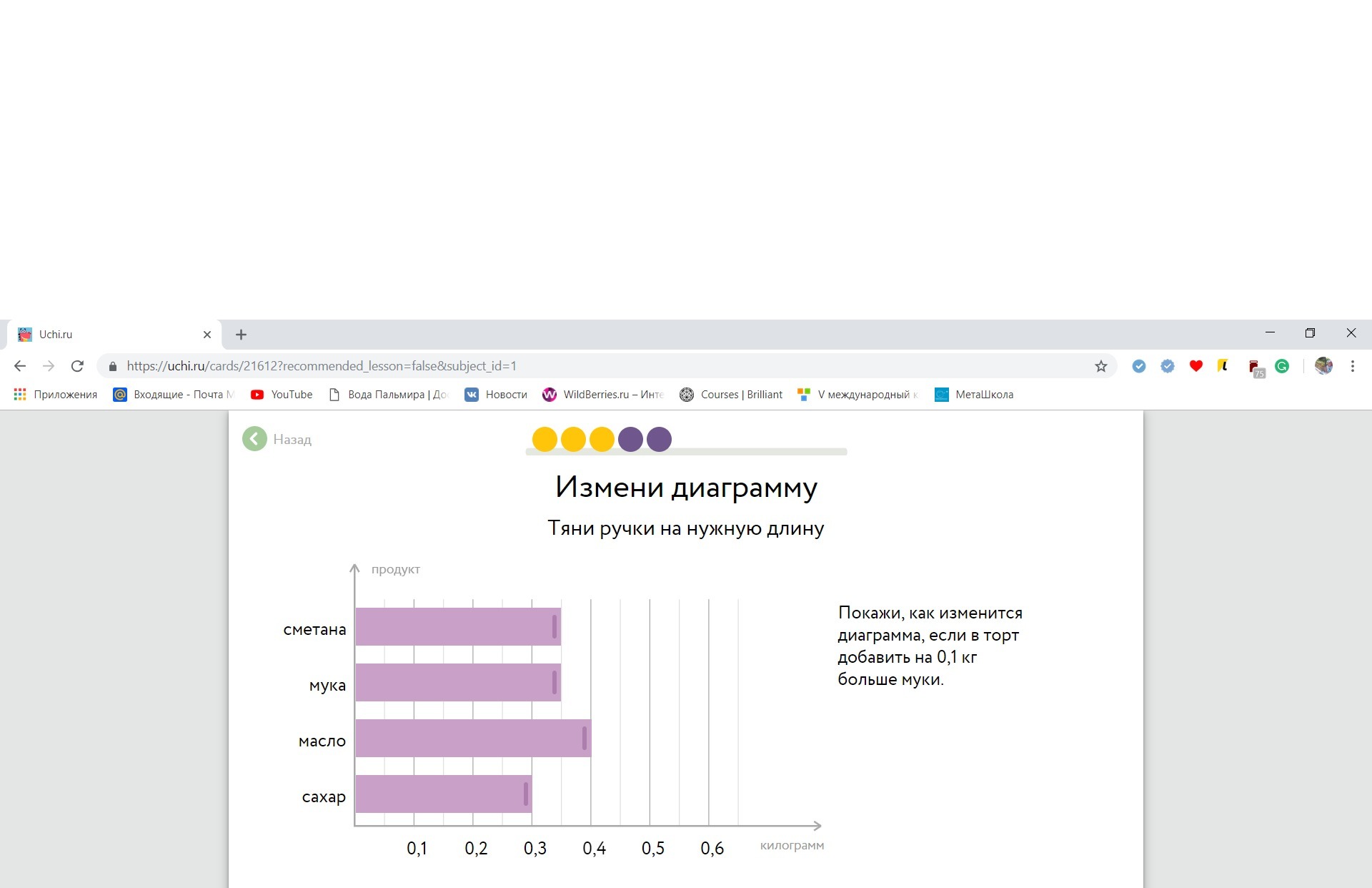1372x888 pixels.
Task: Open the Chrome three-dot menu
Action: pyautogui.click(x=1352, y=366)
